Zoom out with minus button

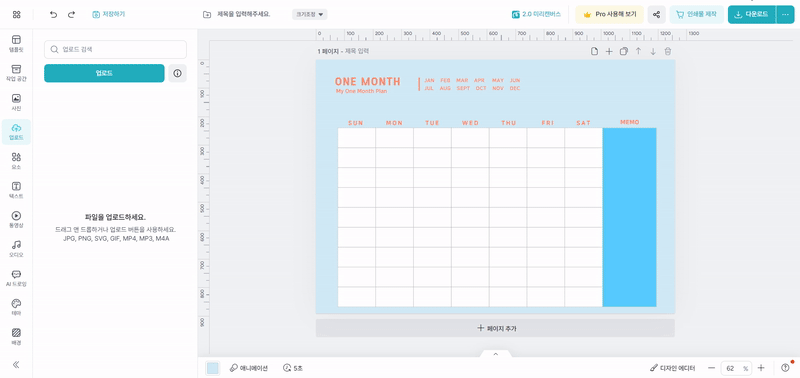tap(711, 368)
